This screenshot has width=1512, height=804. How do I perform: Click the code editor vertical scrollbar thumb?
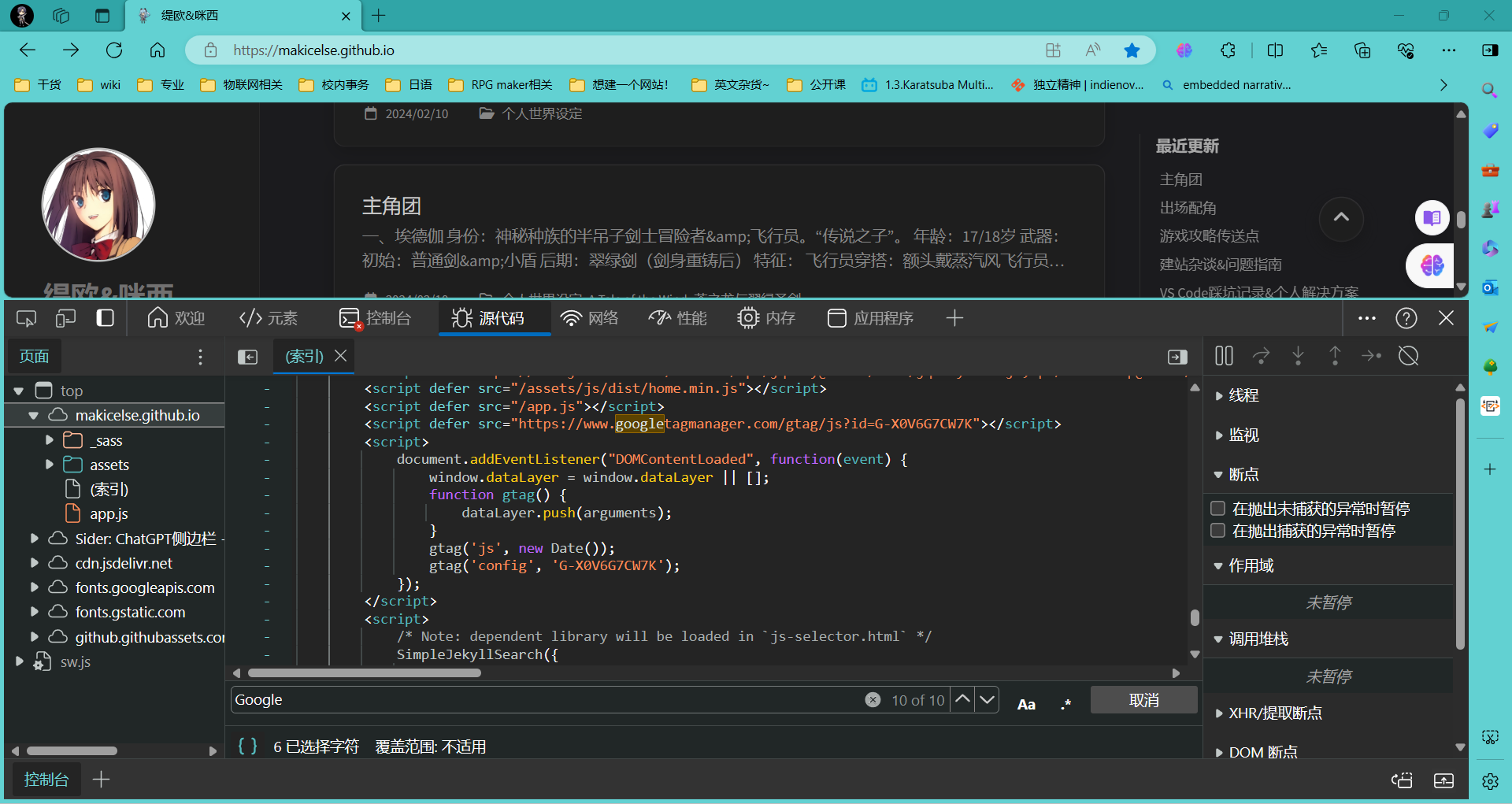[1195, 617]
